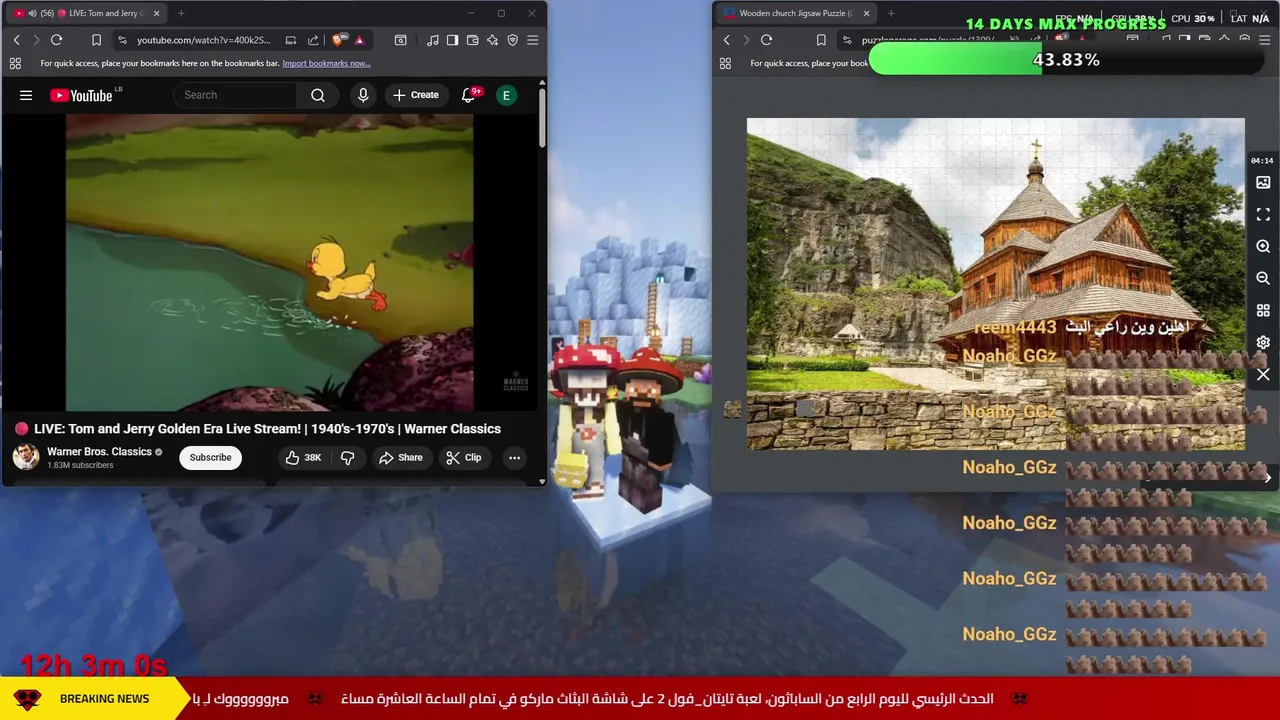Screen dimensions: 1280x720
Task: Open puzzle settings gear
Action: [x=1263, y=342]
